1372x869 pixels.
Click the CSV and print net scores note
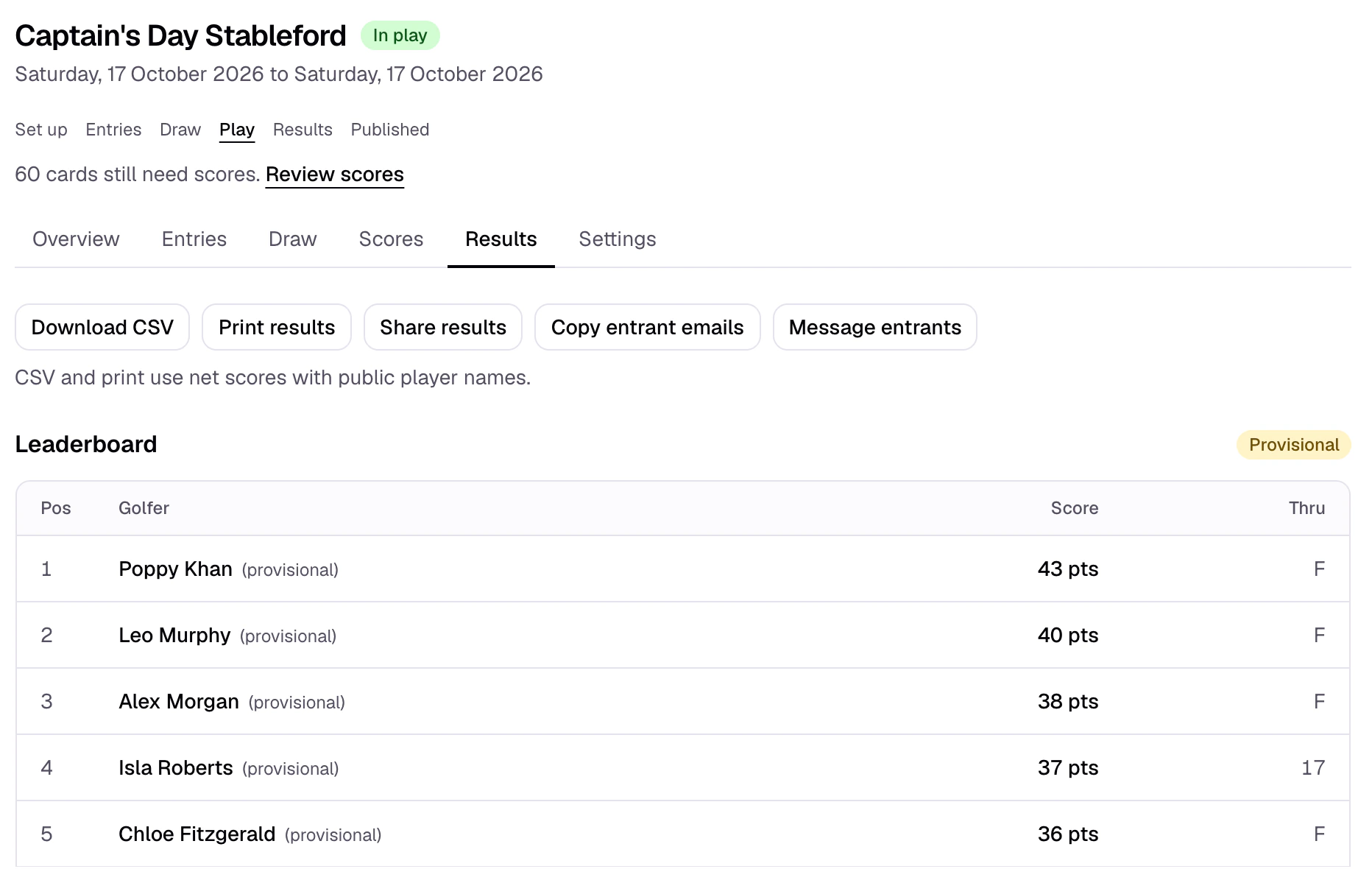273,378
